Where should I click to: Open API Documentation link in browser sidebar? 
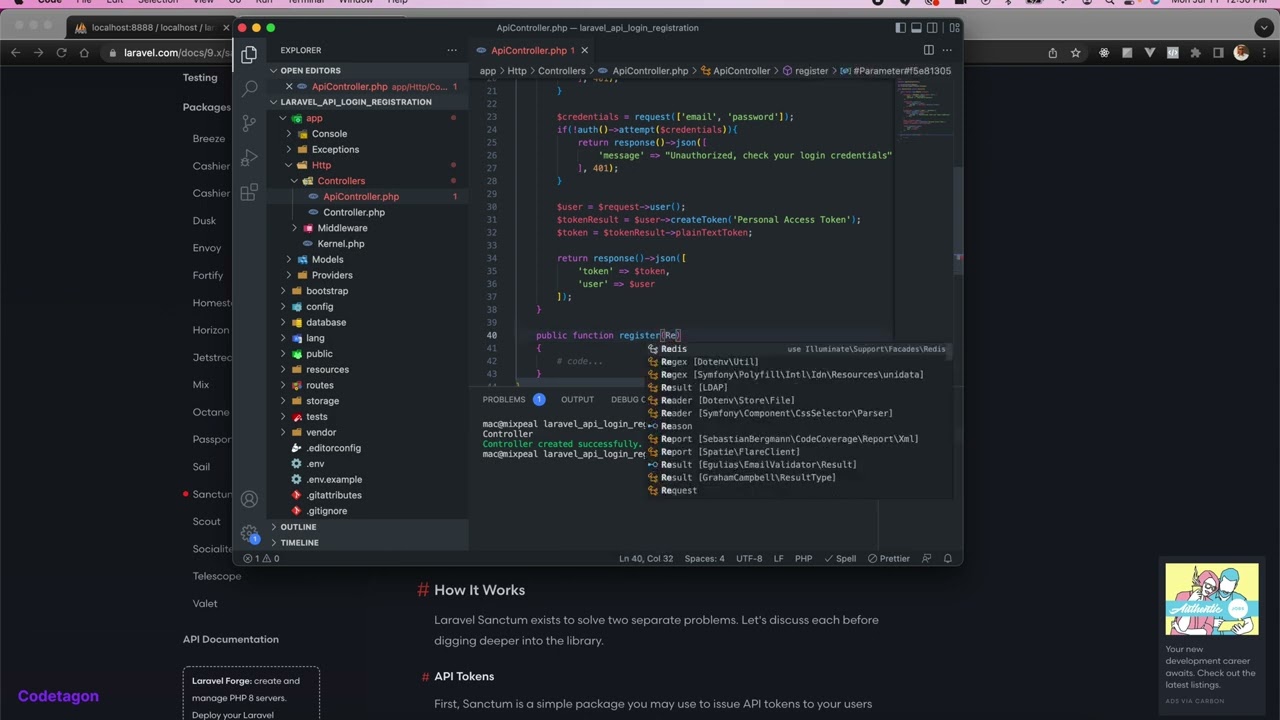click(230, 639)
